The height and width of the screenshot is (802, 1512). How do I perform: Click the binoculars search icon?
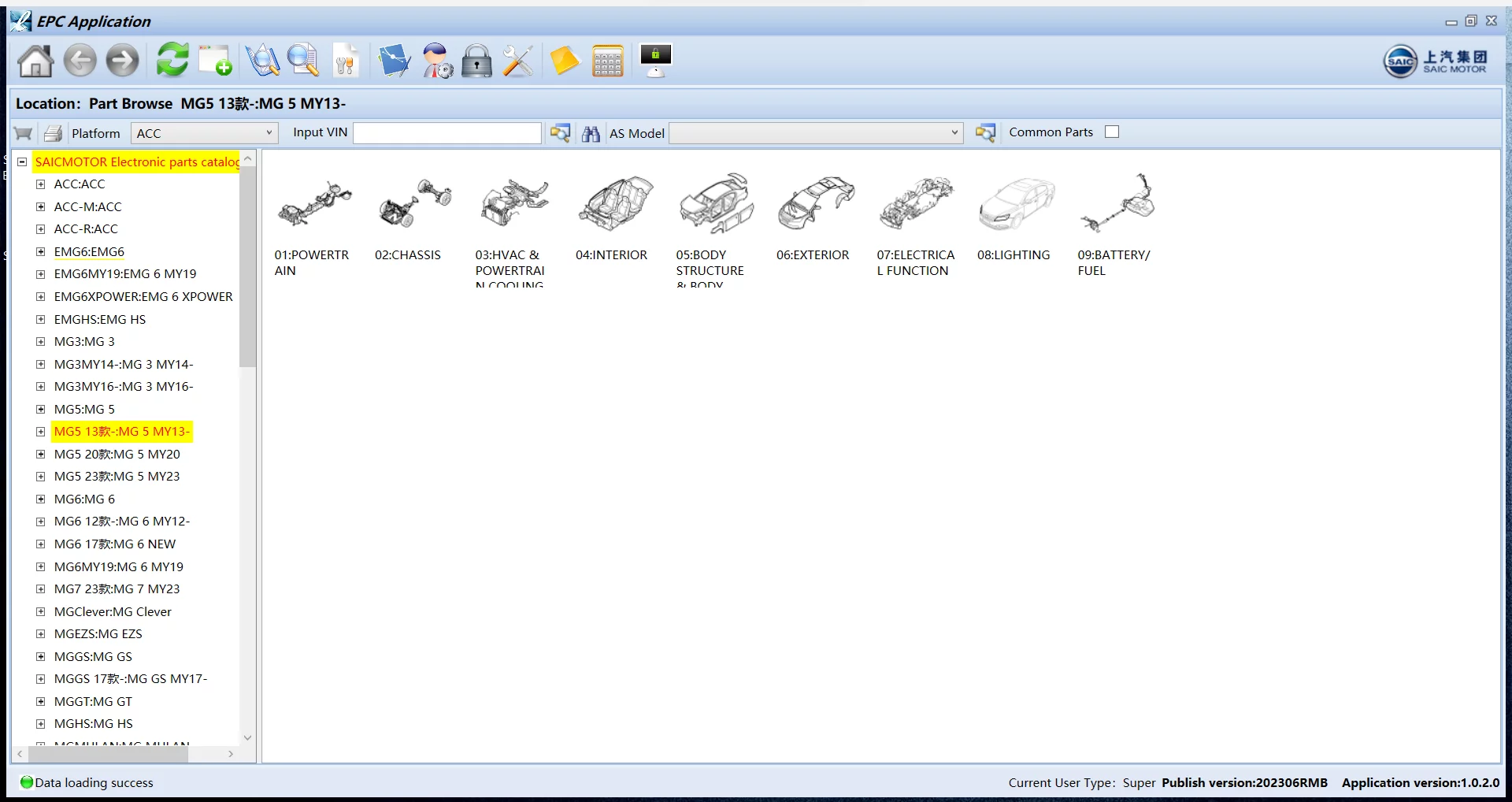[591, 133]
